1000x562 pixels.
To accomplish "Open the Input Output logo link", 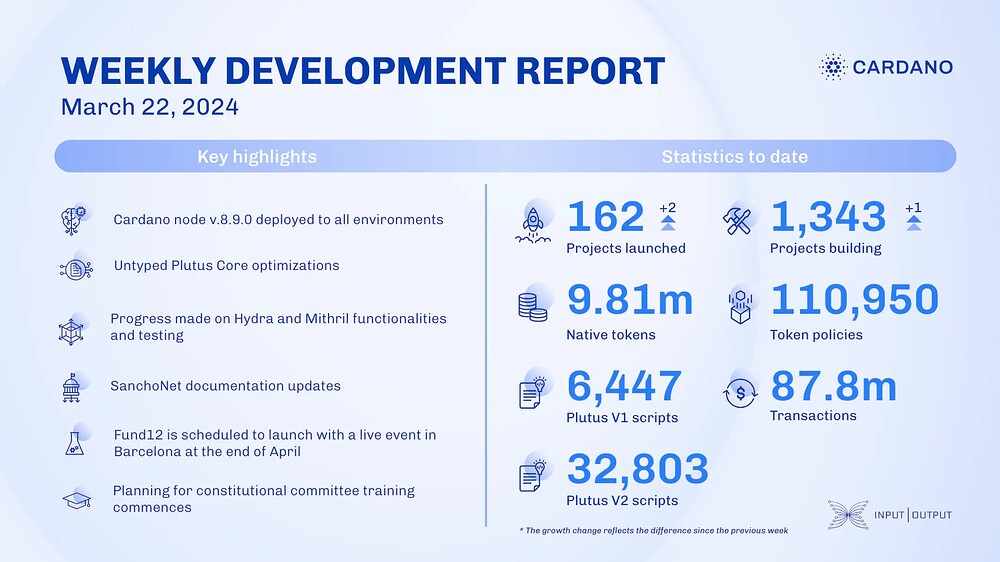I will pos(890,515).
